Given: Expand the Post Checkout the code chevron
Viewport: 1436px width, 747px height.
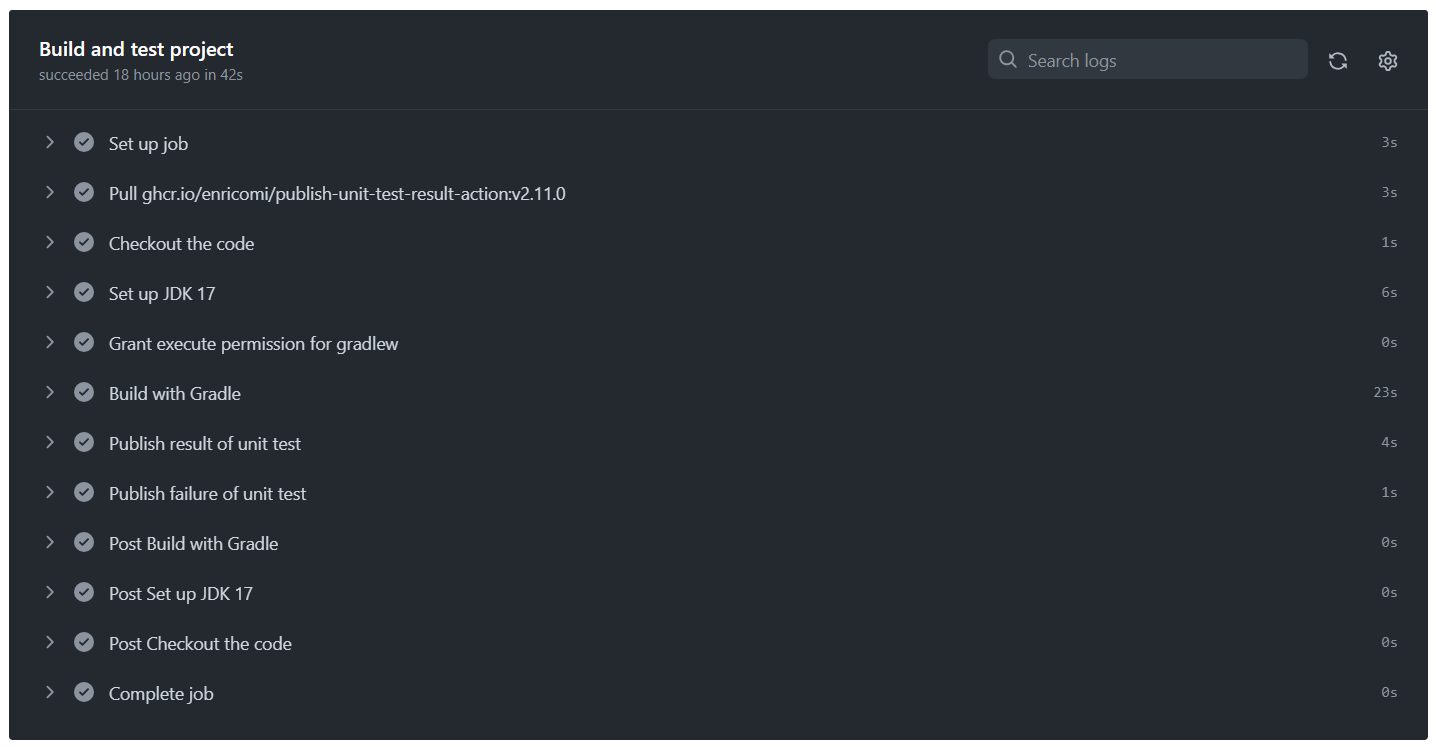Looking at the screenshot, I should (x=49, y=642).
